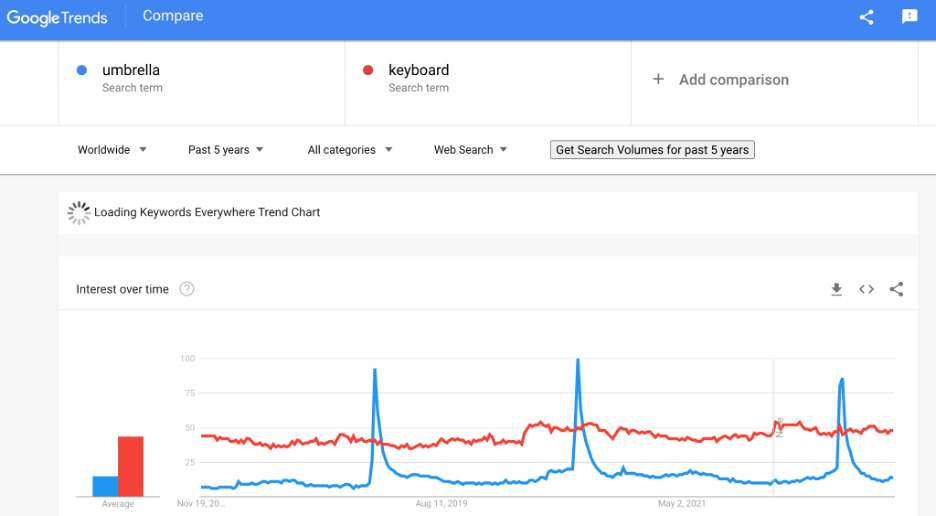
Task: Expand the Past 5 years time range dropdown
Action: click(x=226, y=150)
